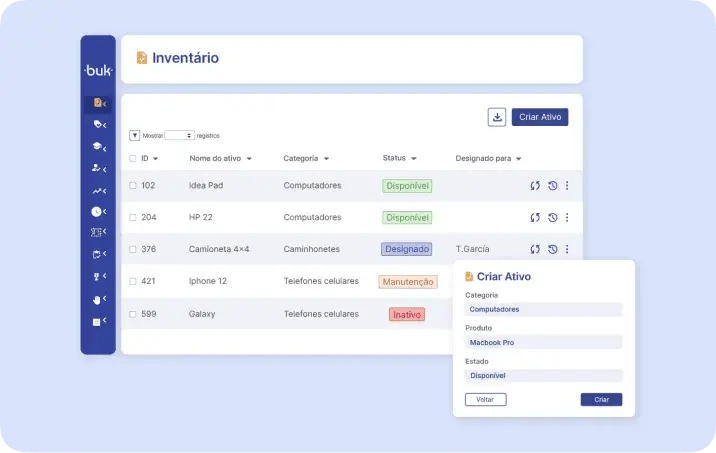Open the Mostrar registros count dropdown
Screen dimensions: 716x453
pos(179,136)
